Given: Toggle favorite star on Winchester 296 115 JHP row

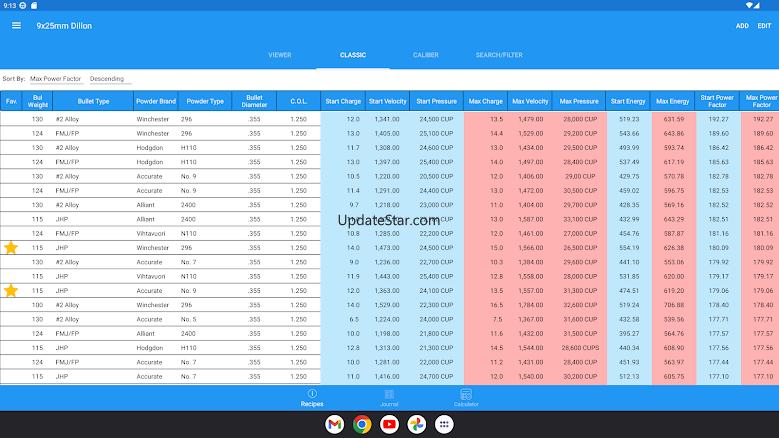Looking at the screenshot, I should [x=11, y=248].
